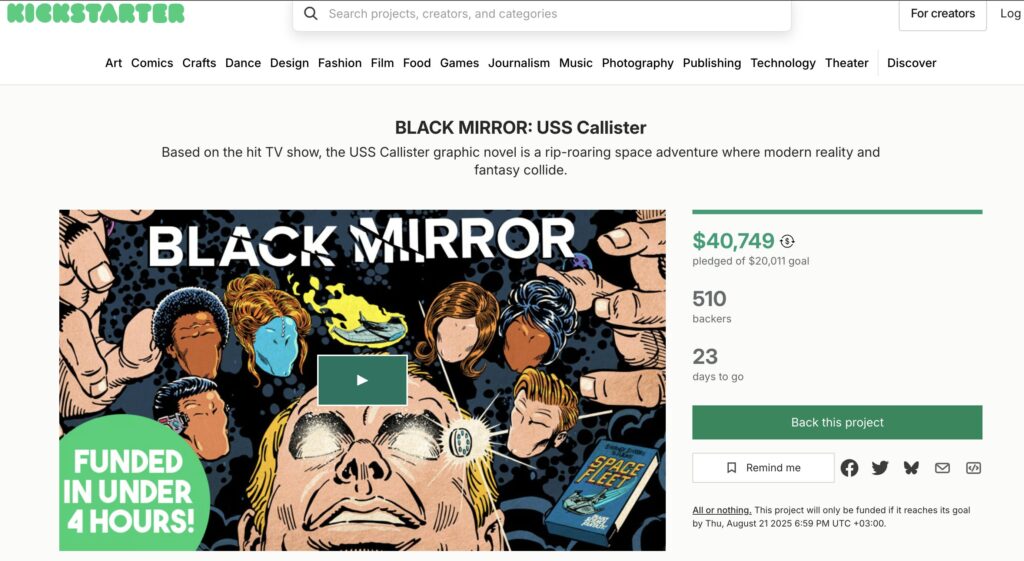Click the magnifier search icon

pos(311,14)
